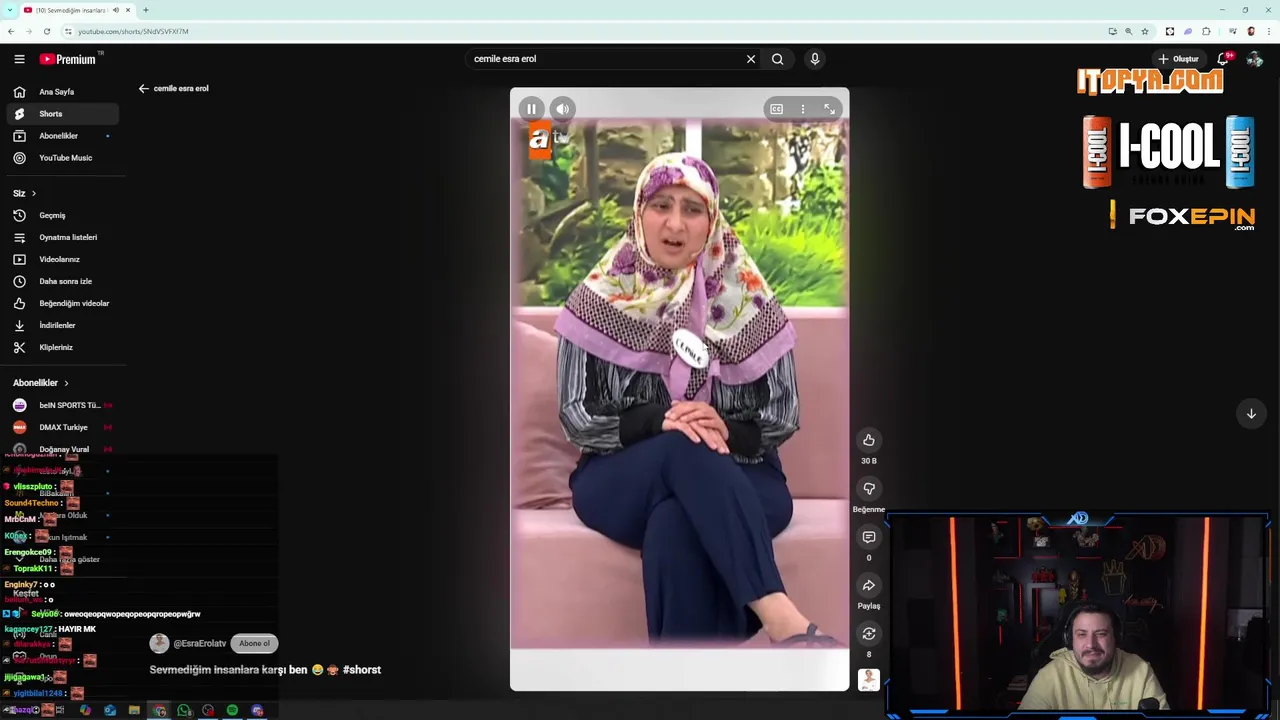Start voice search with the microphone
This screenshot has height=720, width=1280.
click(x=815, y=59)
